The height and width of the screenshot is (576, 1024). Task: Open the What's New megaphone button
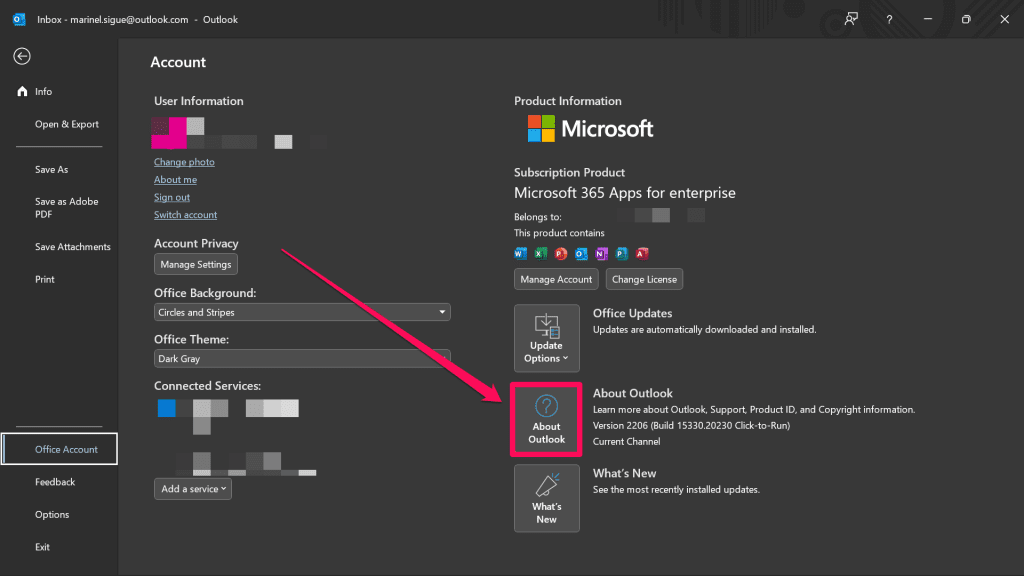pyautogui.click(x=546, y=498)
